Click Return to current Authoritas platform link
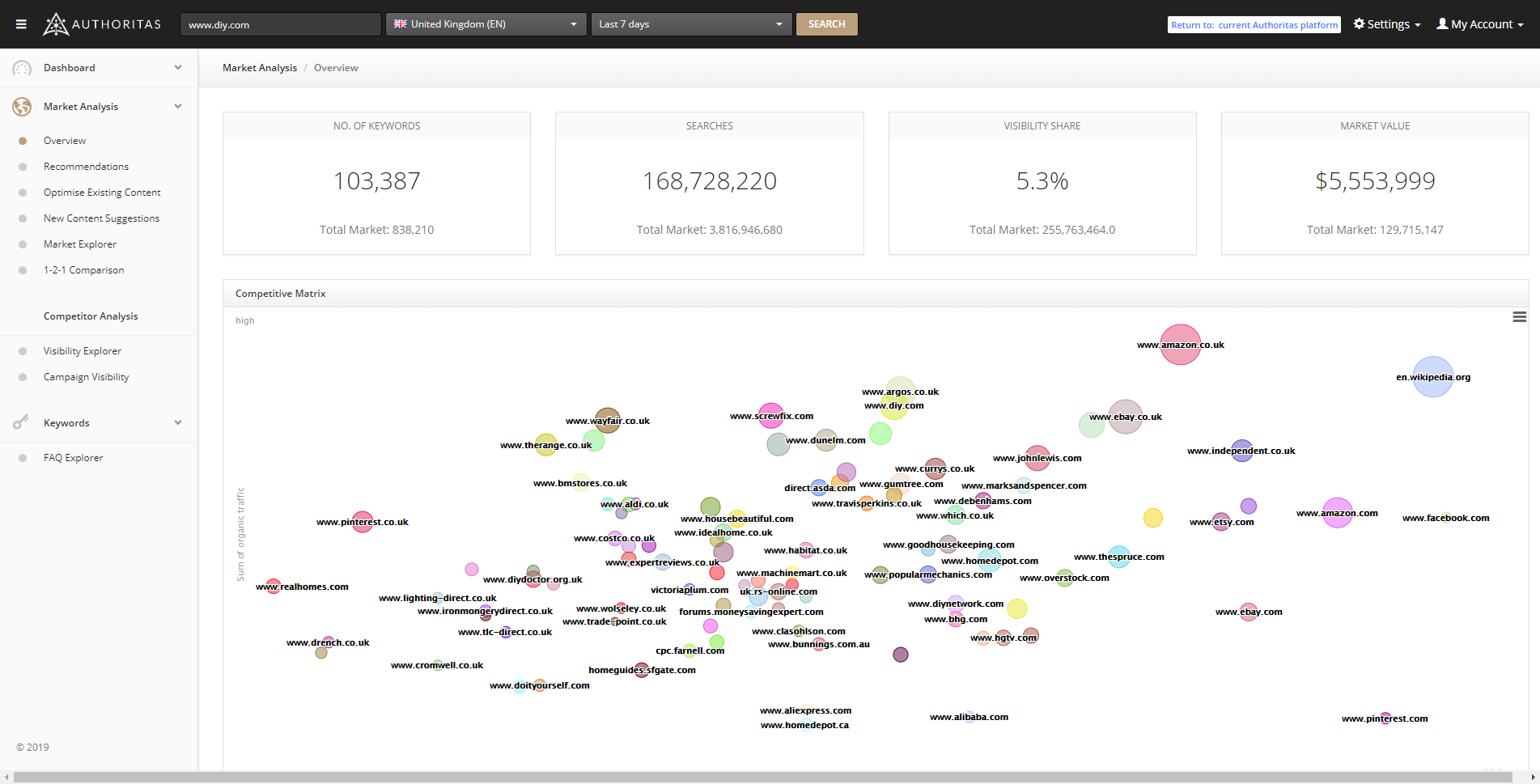The height and width of the screenshot is (784, 1540). tap(1254, 25)
